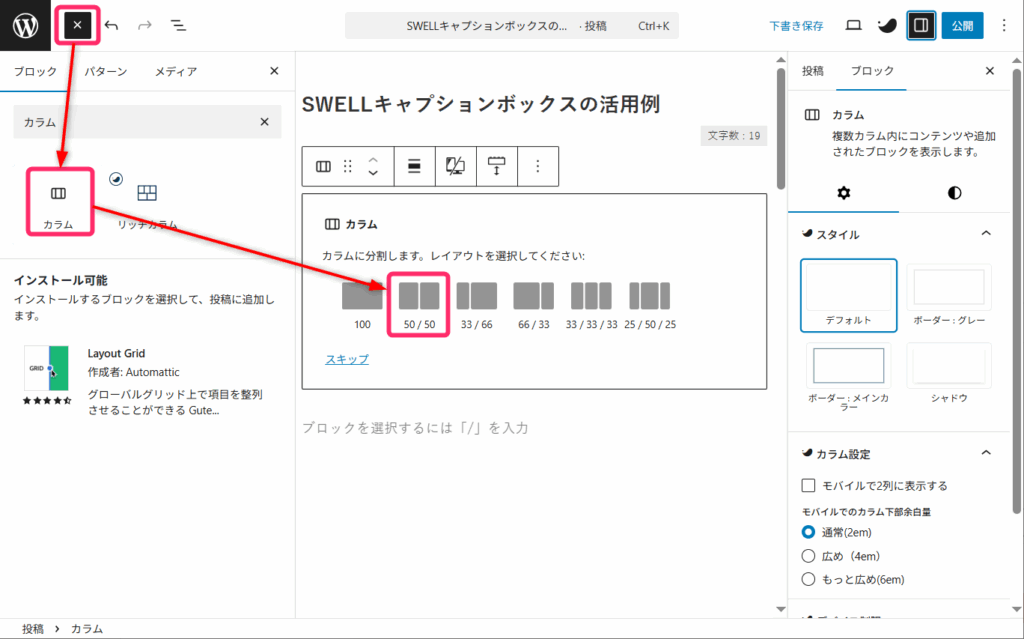The width and height of the screenshot is (1024, 639).
Task: Close the block inserter toggle button
Action: pos(77,25)
